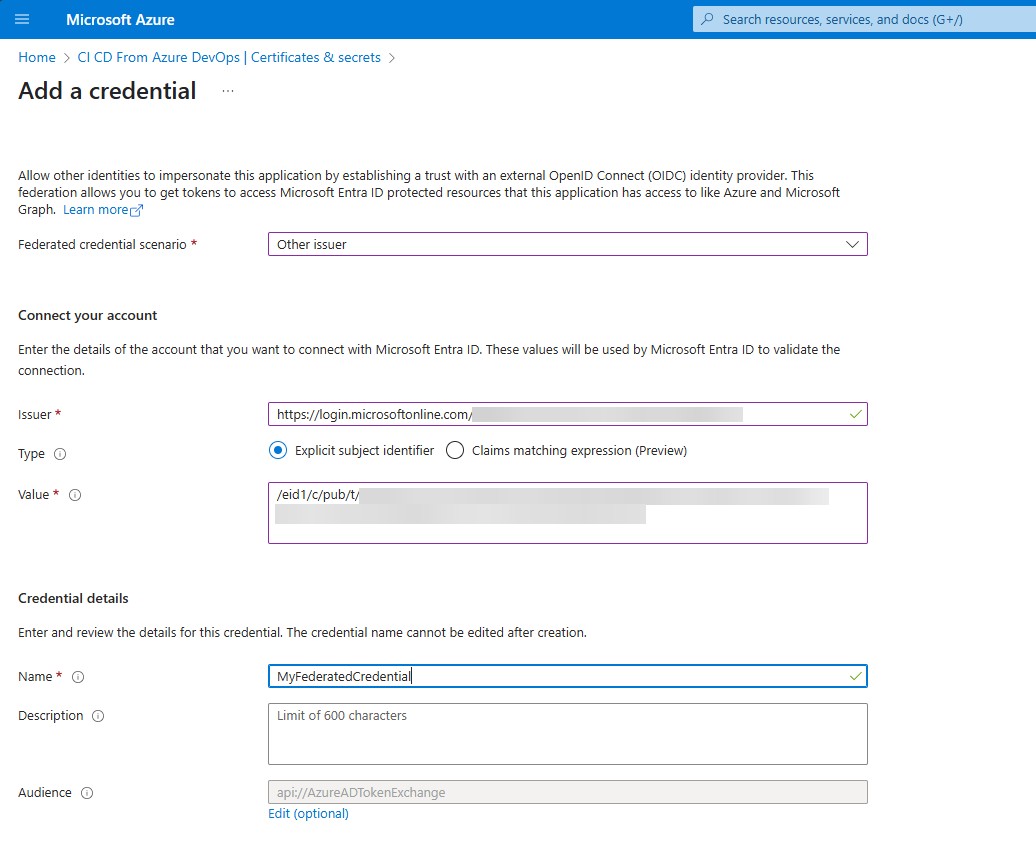
Task: Click Edit (optional) under Audience
Action: coord(309,814)
